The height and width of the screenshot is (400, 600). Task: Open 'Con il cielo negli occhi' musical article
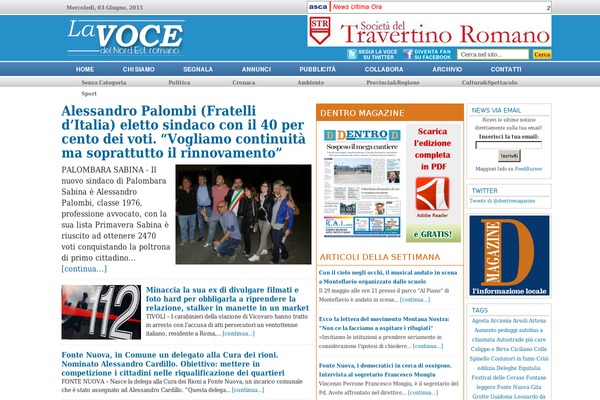tap(388, 277)
